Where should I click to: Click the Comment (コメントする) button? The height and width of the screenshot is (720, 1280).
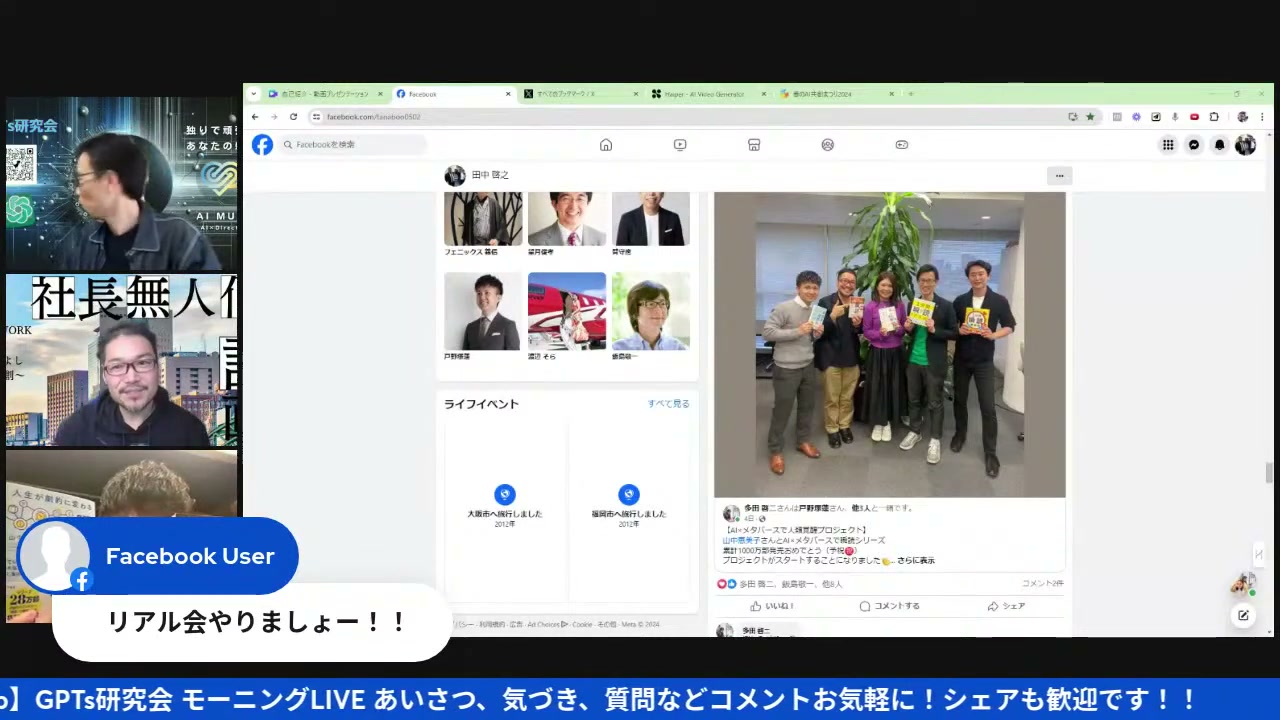[889, 606]
